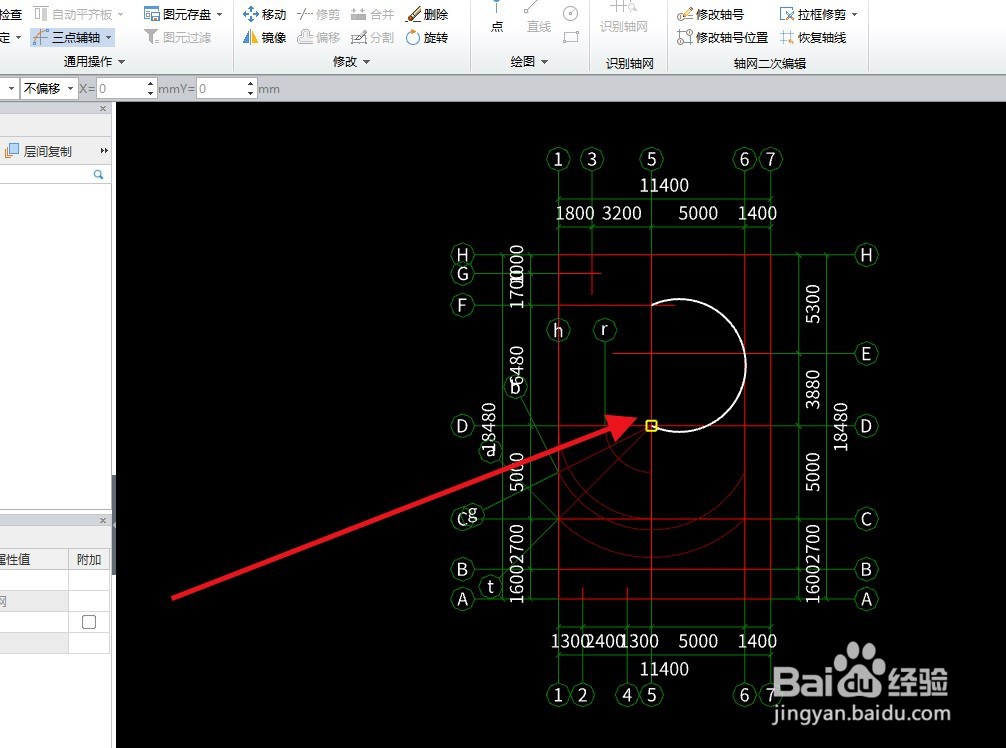Select the 三点辅轴 three-point auxiliary axis tool
The height and width of the screenshot is (748, 1006).
67,37
